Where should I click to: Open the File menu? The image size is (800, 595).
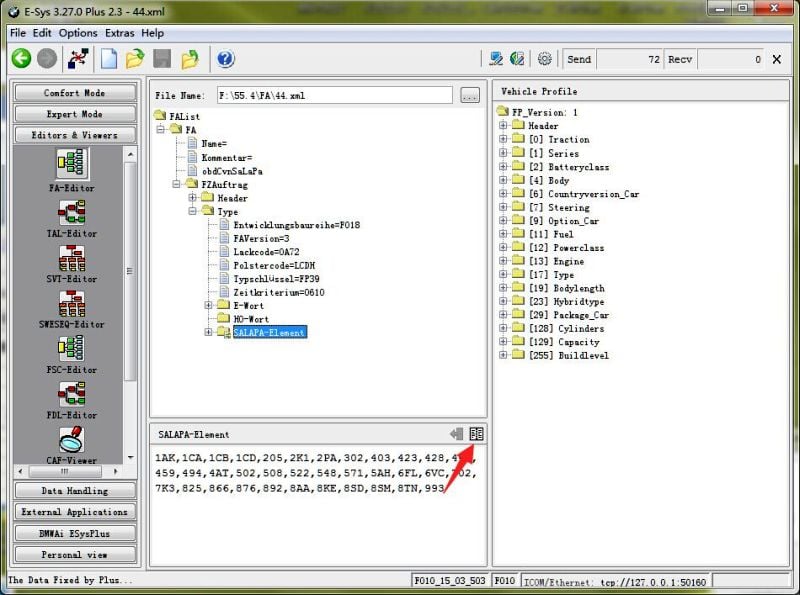click(x=17, y=33)
